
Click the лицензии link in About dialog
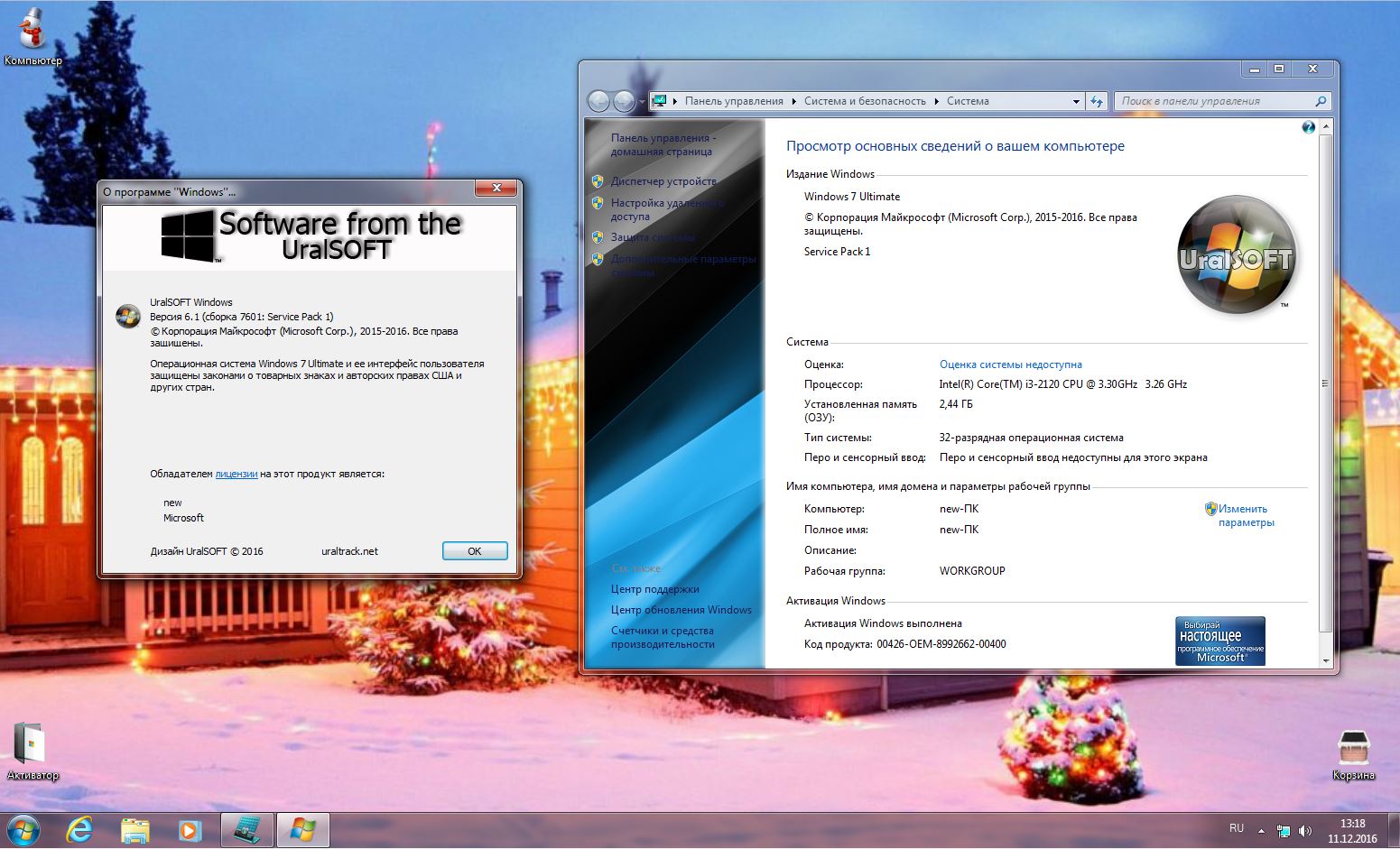tap(236, 474)
